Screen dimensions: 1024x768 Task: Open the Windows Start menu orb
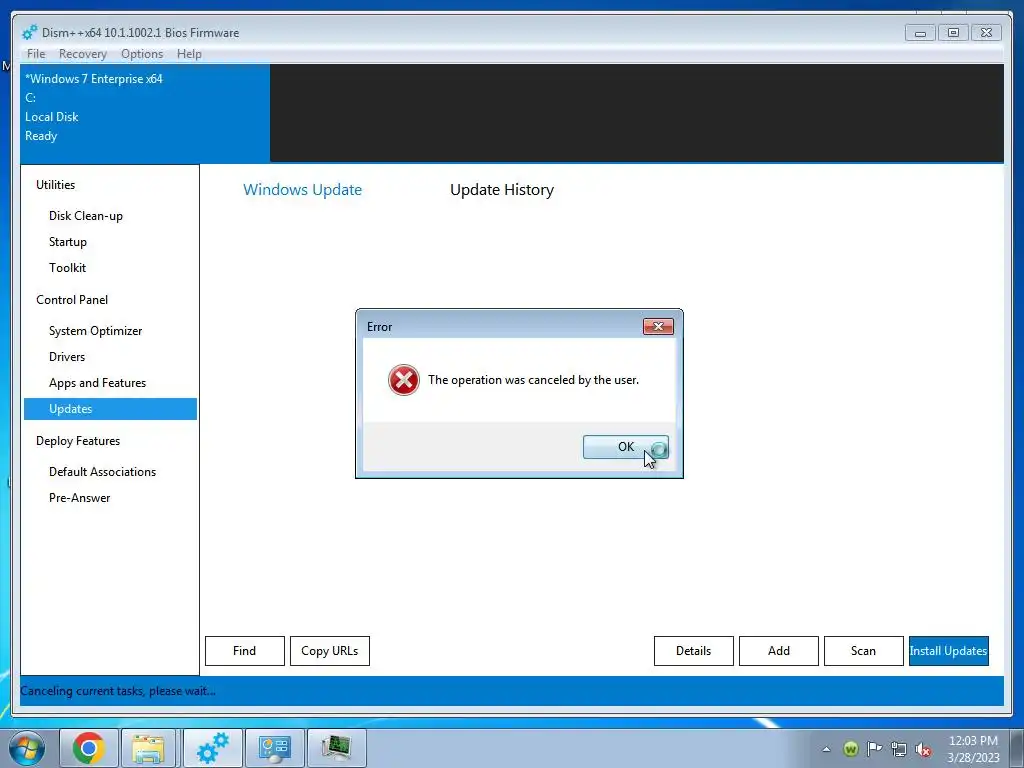27,748
